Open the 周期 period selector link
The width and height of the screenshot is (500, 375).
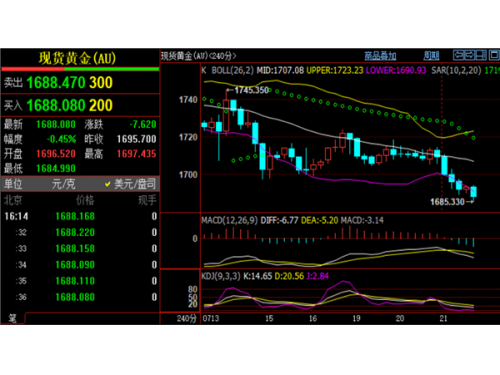[431, 56]
